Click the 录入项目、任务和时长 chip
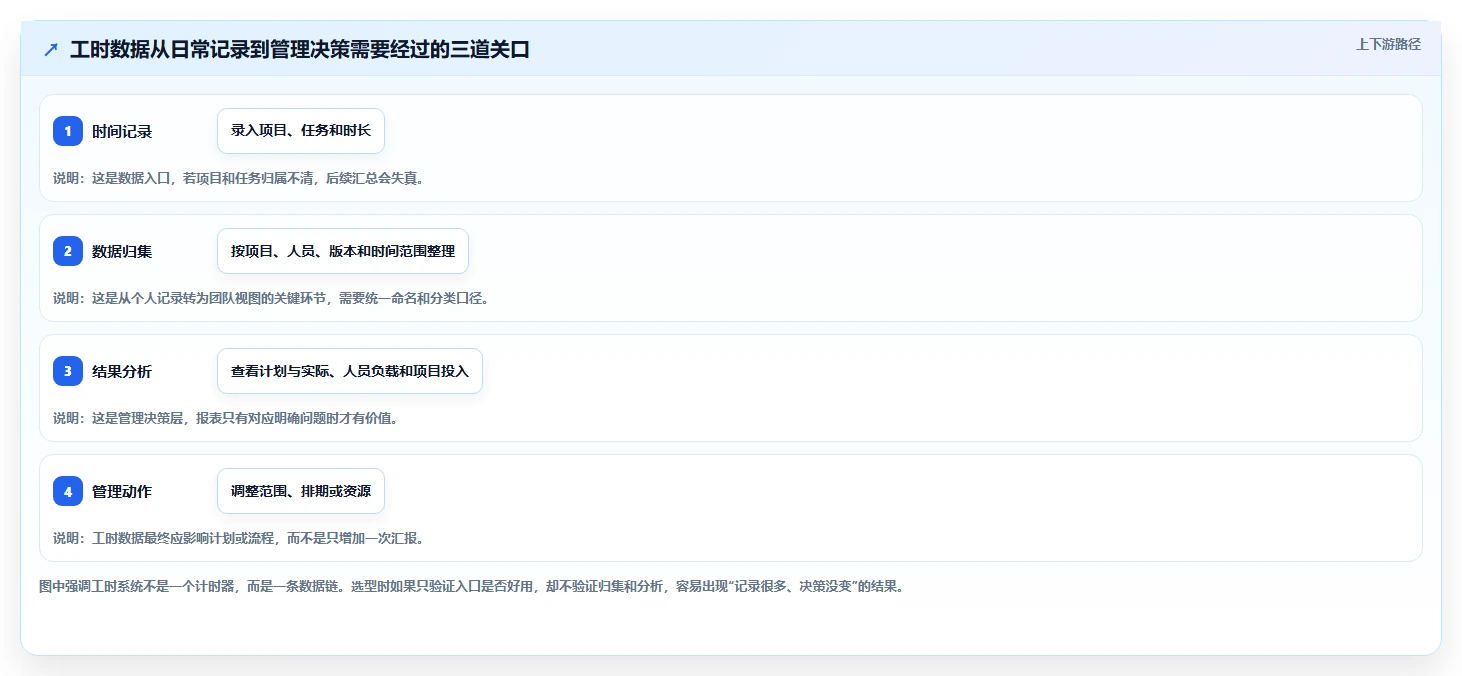The width and height of the screenshot is (1462, 676). click(x=301, y=131)
